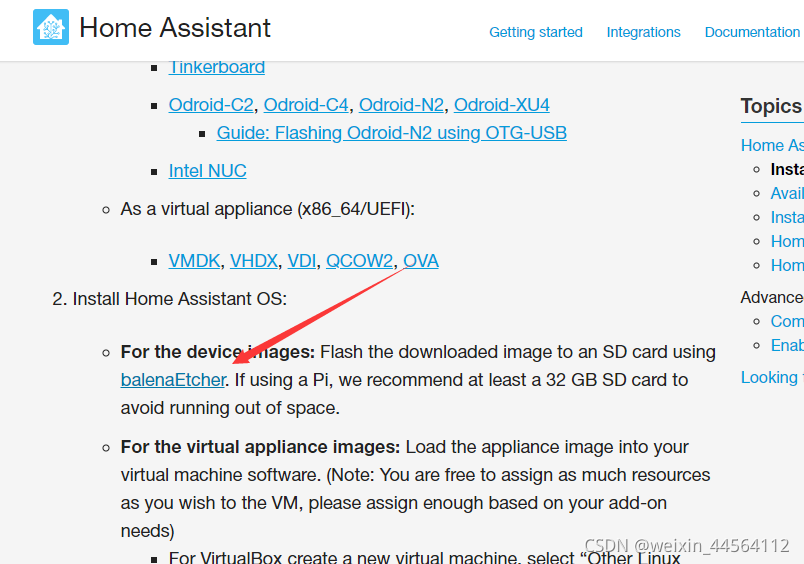804x564 pixels.
Task: Download the Odroid-N2 image
Action: click(401, 105)
